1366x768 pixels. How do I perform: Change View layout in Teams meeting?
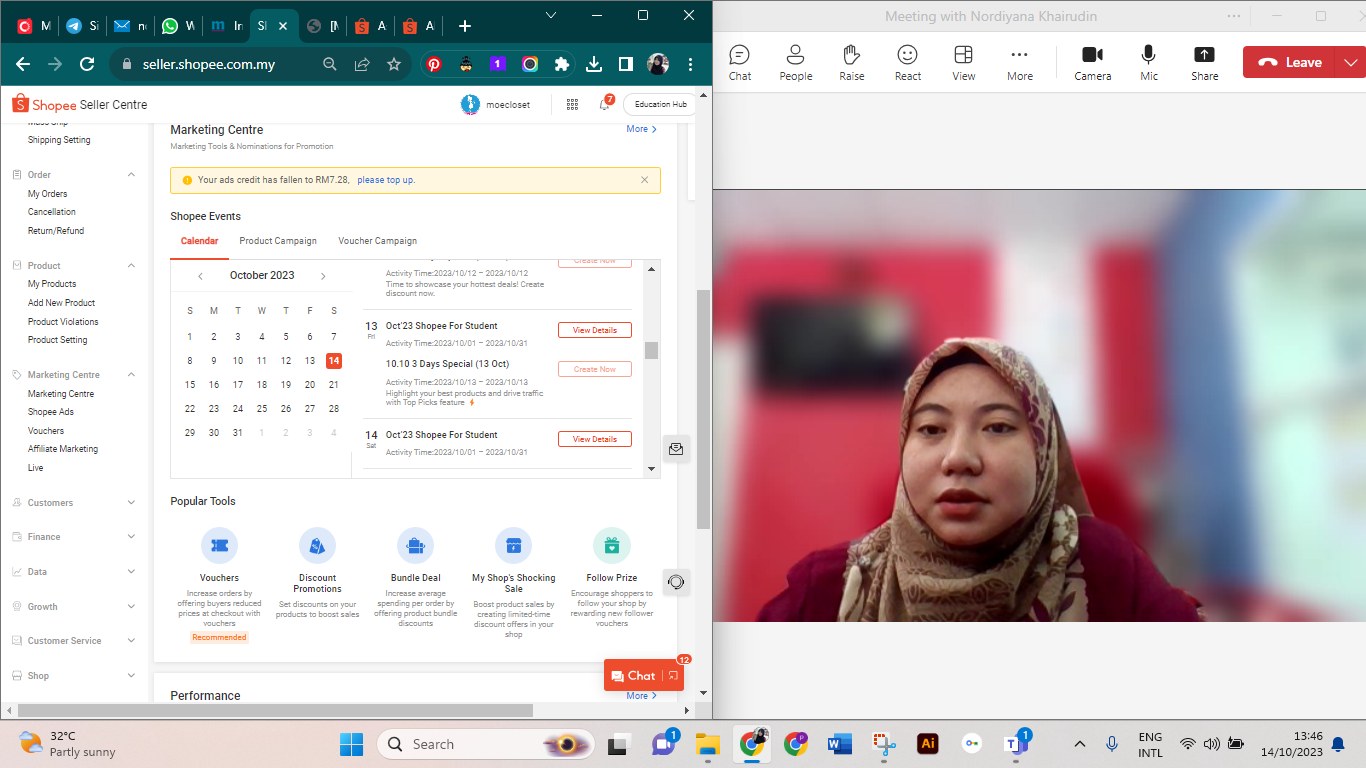pyautogui.click(x=964, y=62)
